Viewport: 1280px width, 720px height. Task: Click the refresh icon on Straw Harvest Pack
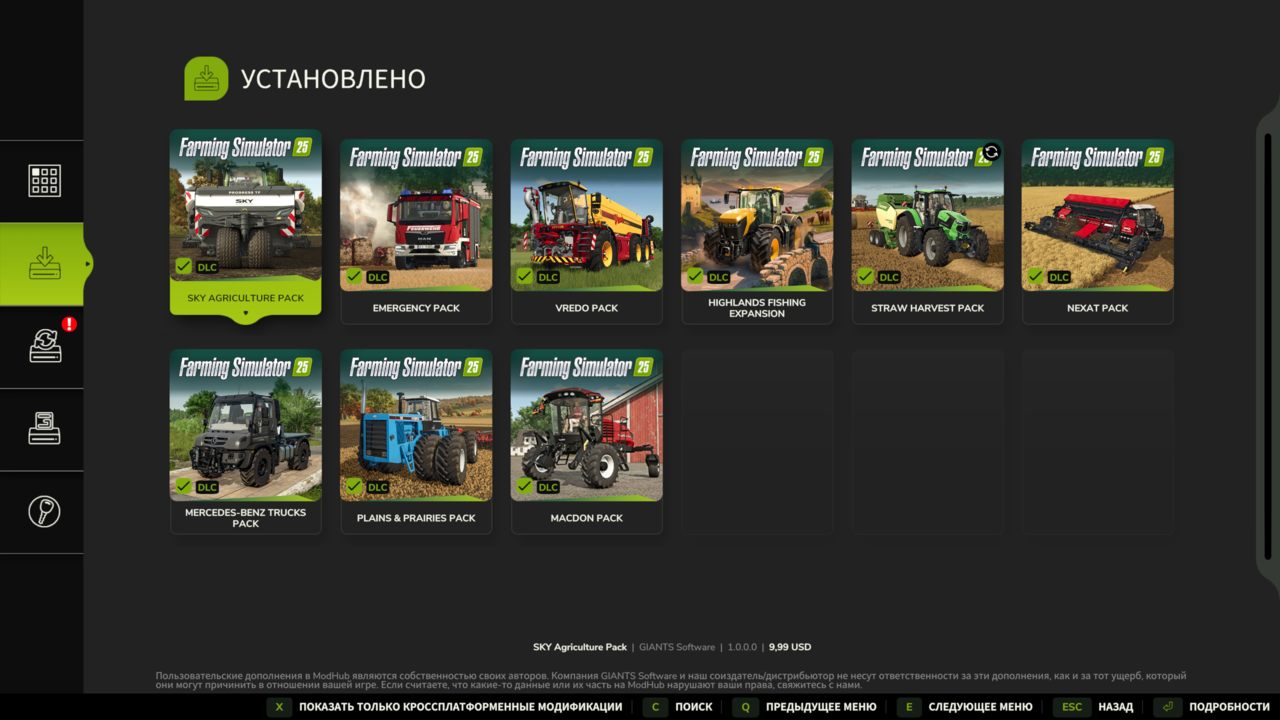pos(991,152)
